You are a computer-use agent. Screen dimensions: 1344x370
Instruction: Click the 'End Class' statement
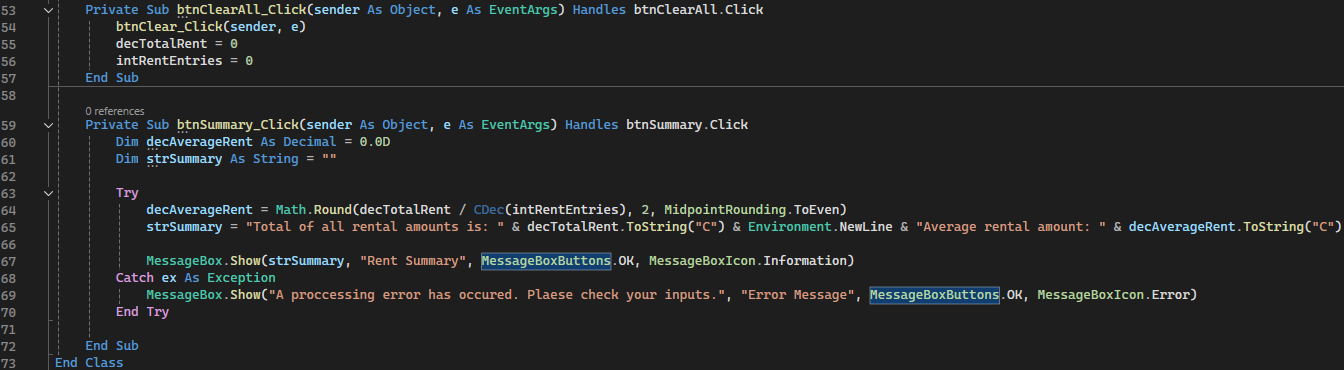(x=89, y=362)
